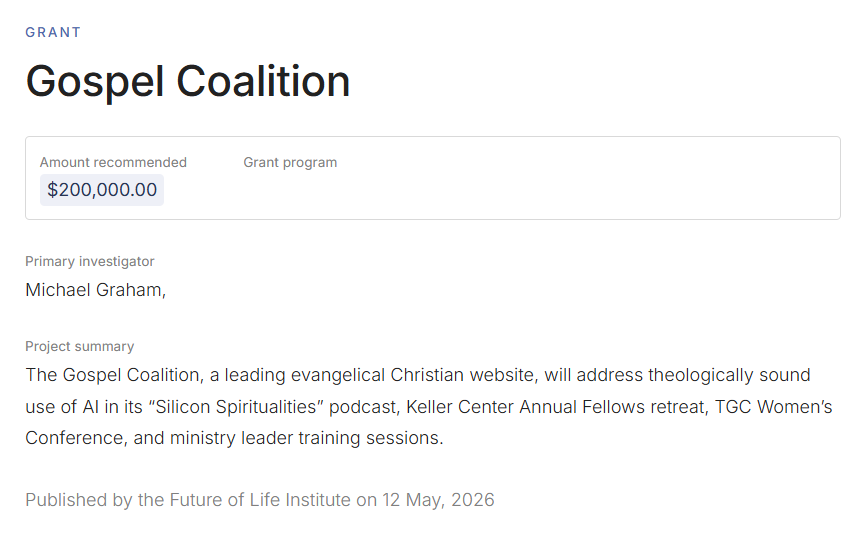This screenshot has width=868, height=534.
Task: Click the 12 May, 2026 publication date
Action: pos(438,500)
